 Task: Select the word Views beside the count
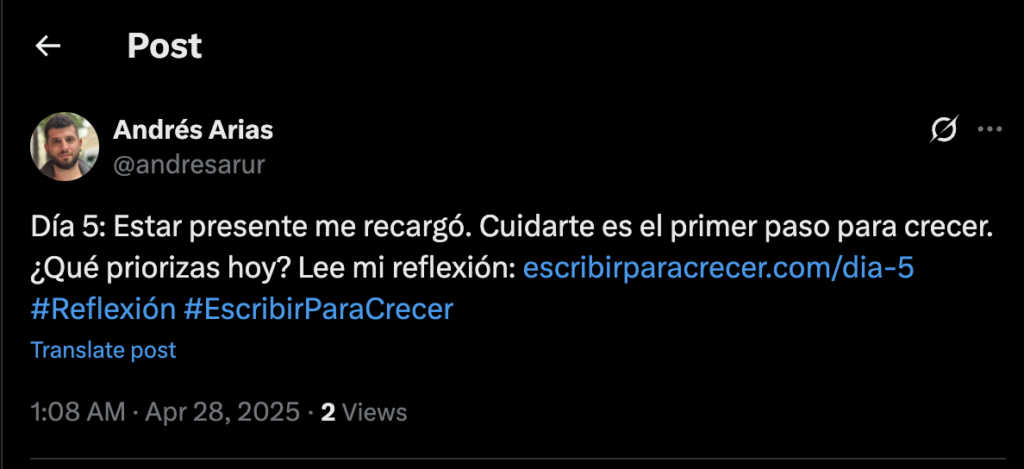click(375, 412)
